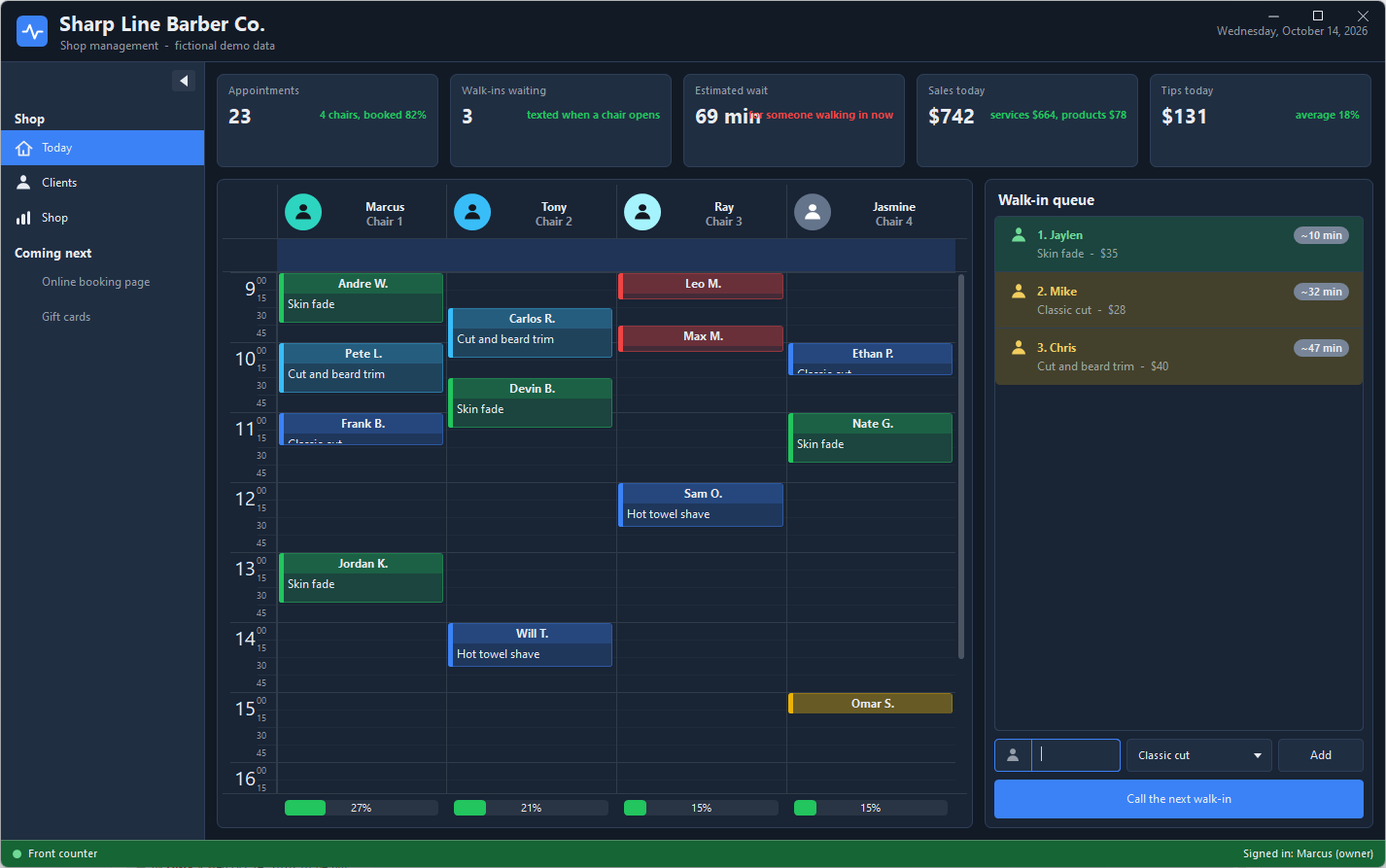Click the Sales today $742 card
The height and width of the screenshot is (868, 1386).
tap(1027, 121)
